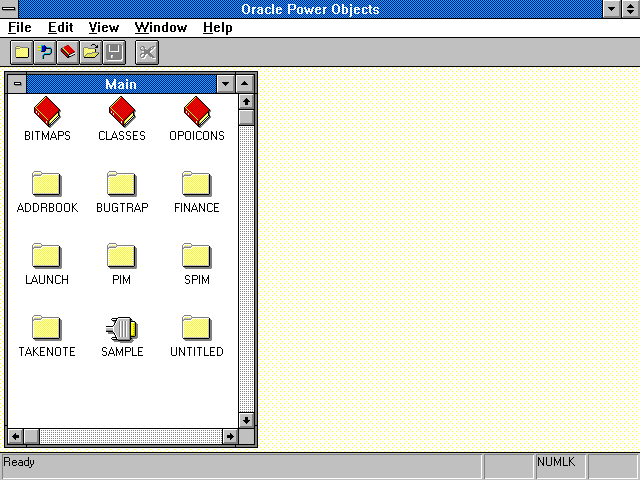This screenshot has width=640, height=480.
Task: Click the New Library red book toolbar icon
Action: pyautogui.click(x=68, y=52)
